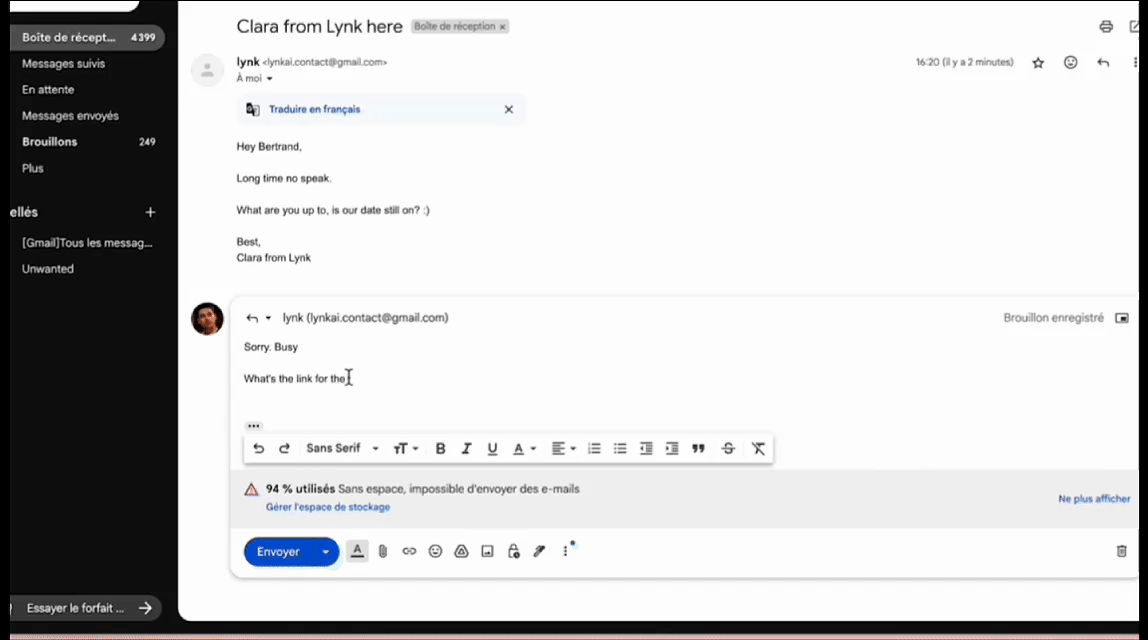This screenshot has height=640, width=1148.
Task: Toggle bold formatting in the compose toolbar
Action: tap(440, 448)
